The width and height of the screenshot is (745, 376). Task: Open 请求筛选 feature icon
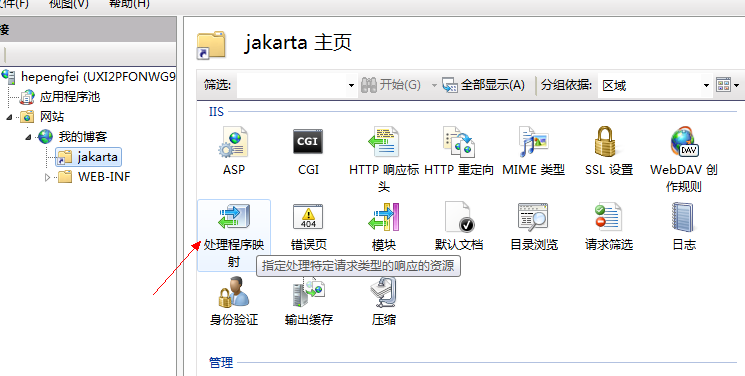click(608, 217)
